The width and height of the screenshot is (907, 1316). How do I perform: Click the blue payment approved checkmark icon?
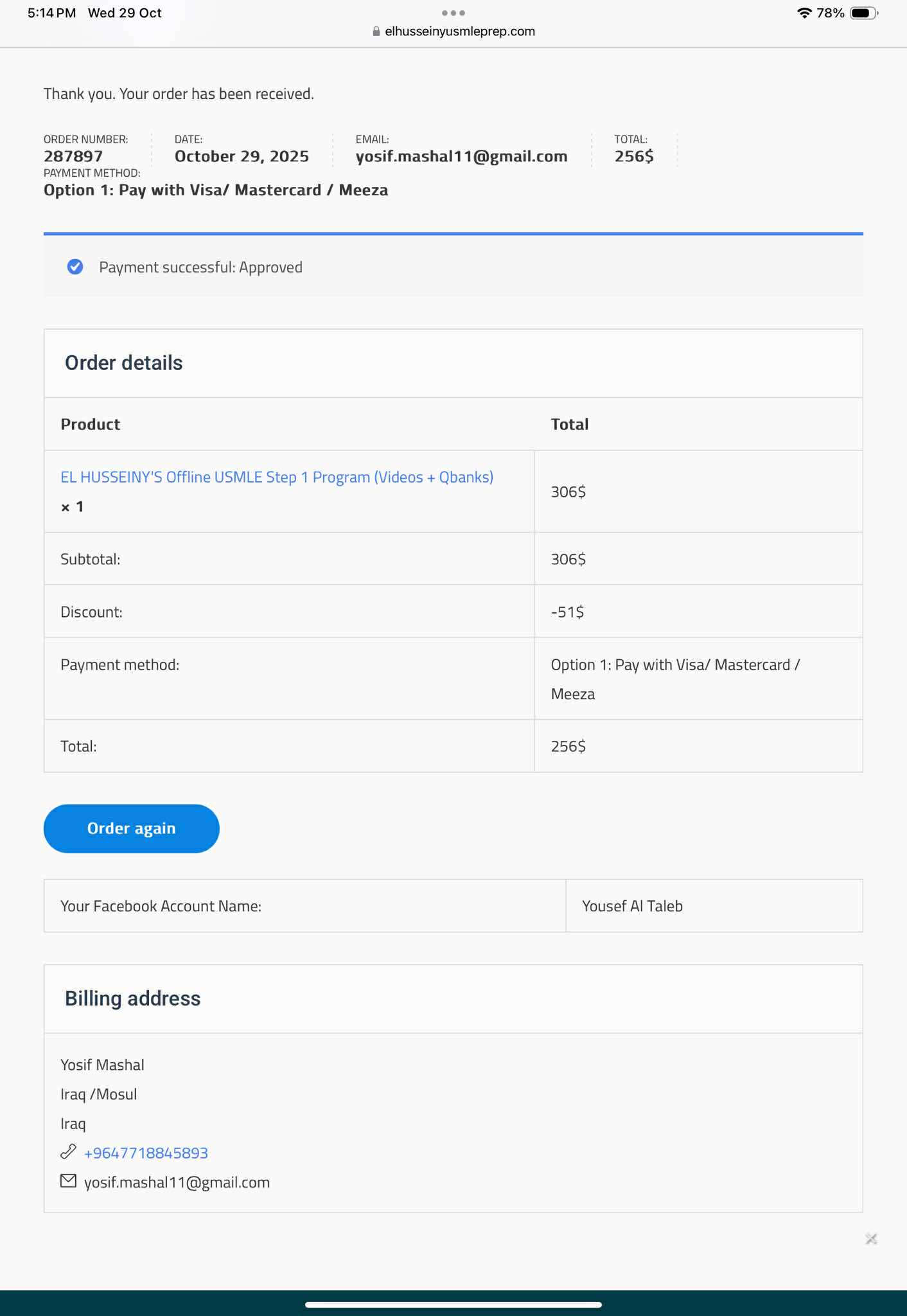(x=75, y=267)
